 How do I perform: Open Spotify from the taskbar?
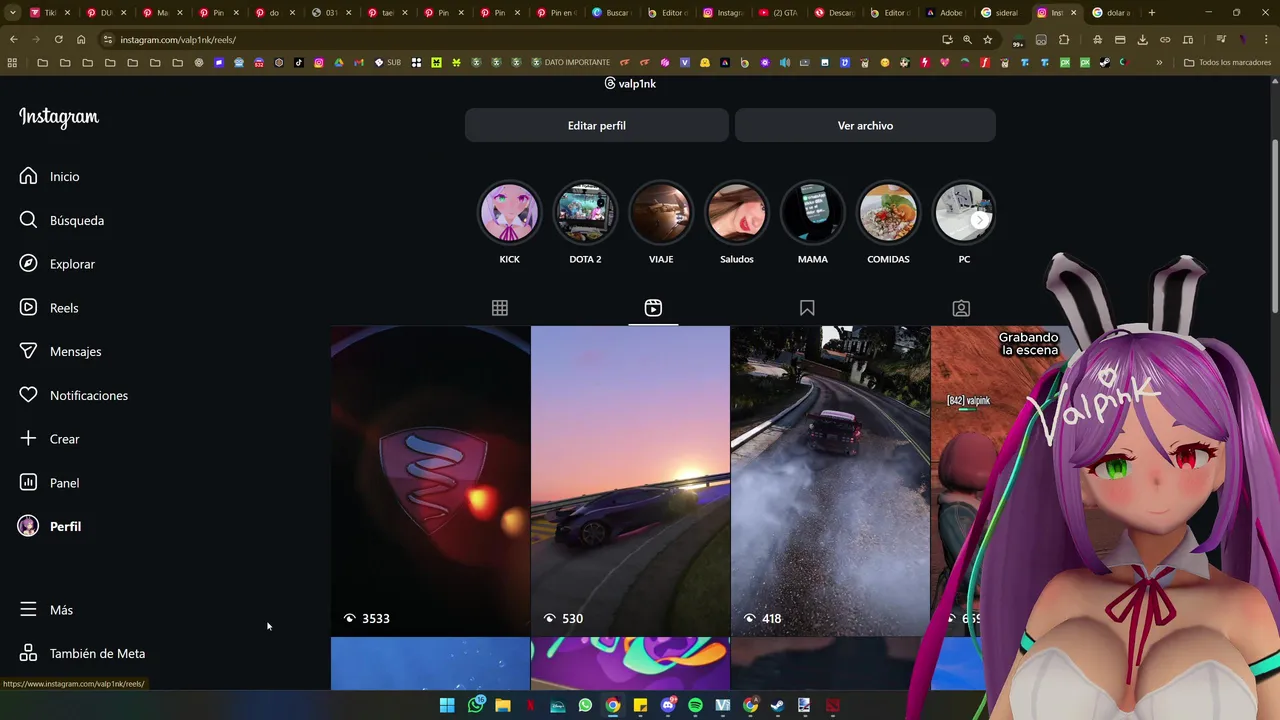pos(695,705)
